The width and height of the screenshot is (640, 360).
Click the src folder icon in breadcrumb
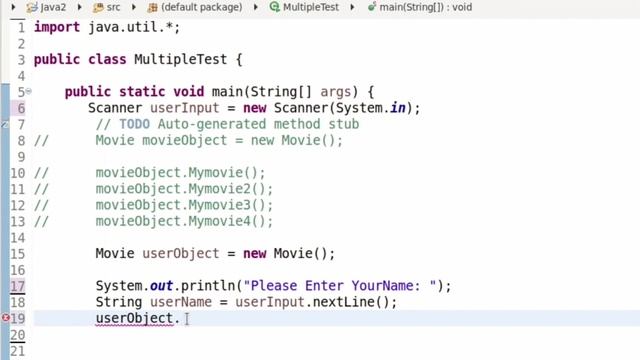click(x=98, y=7)
